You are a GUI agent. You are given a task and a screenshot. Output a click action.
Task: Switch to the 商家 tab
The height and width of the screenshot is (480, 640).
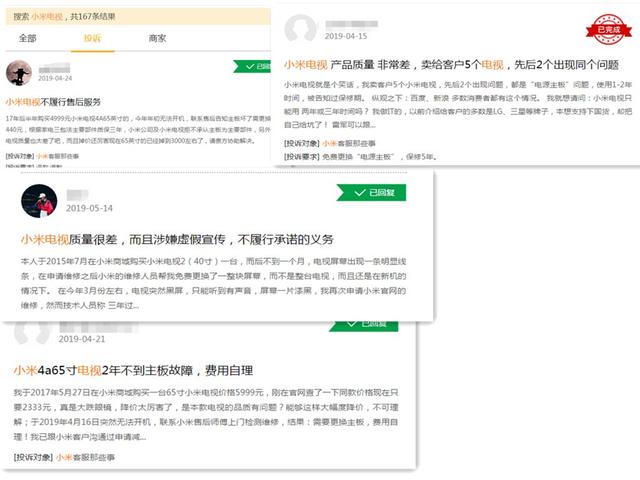[157, 38]
